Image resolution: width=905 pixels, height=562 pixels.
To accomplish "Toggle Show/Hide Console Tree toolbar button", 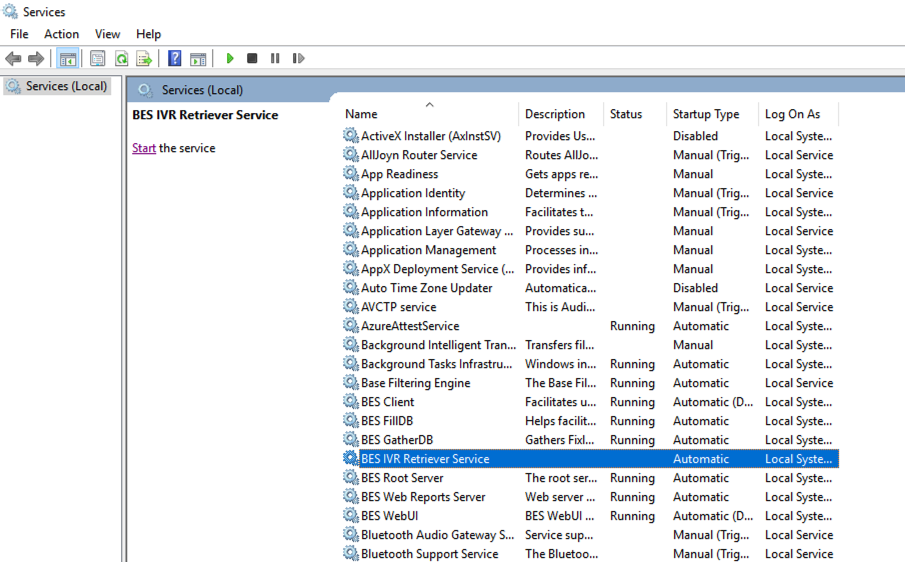I will (x=68, y=59).
